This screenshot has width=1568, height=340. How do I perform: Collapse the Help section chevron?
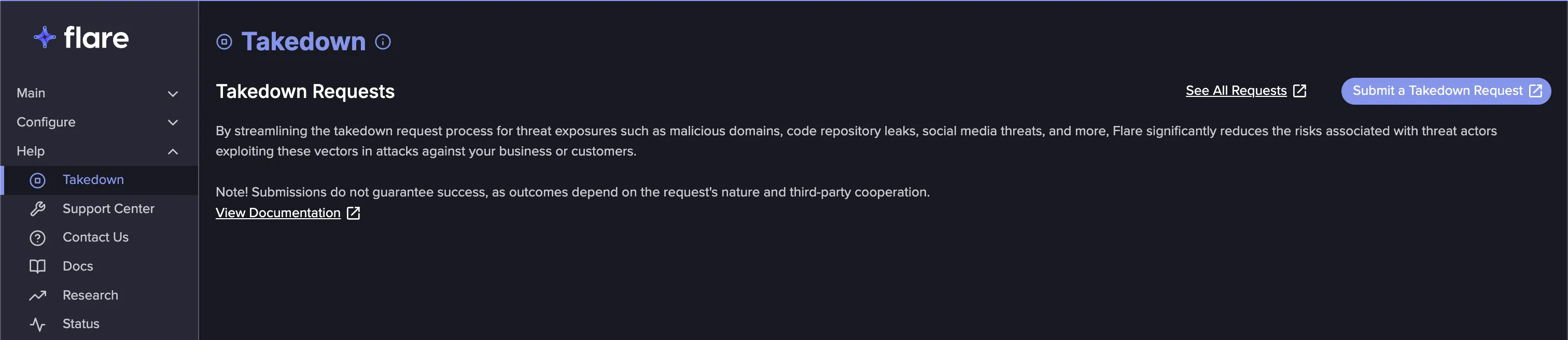pos(173,151)
